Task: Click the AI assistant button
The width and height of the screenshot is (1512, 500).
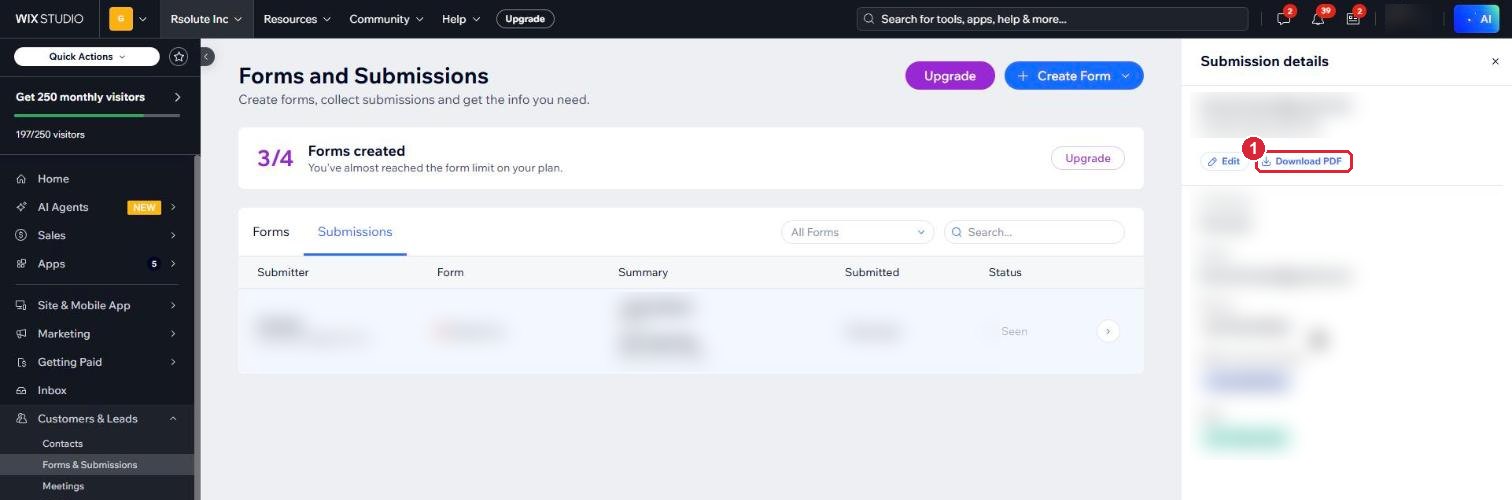Action: (x=1476, y=19)
